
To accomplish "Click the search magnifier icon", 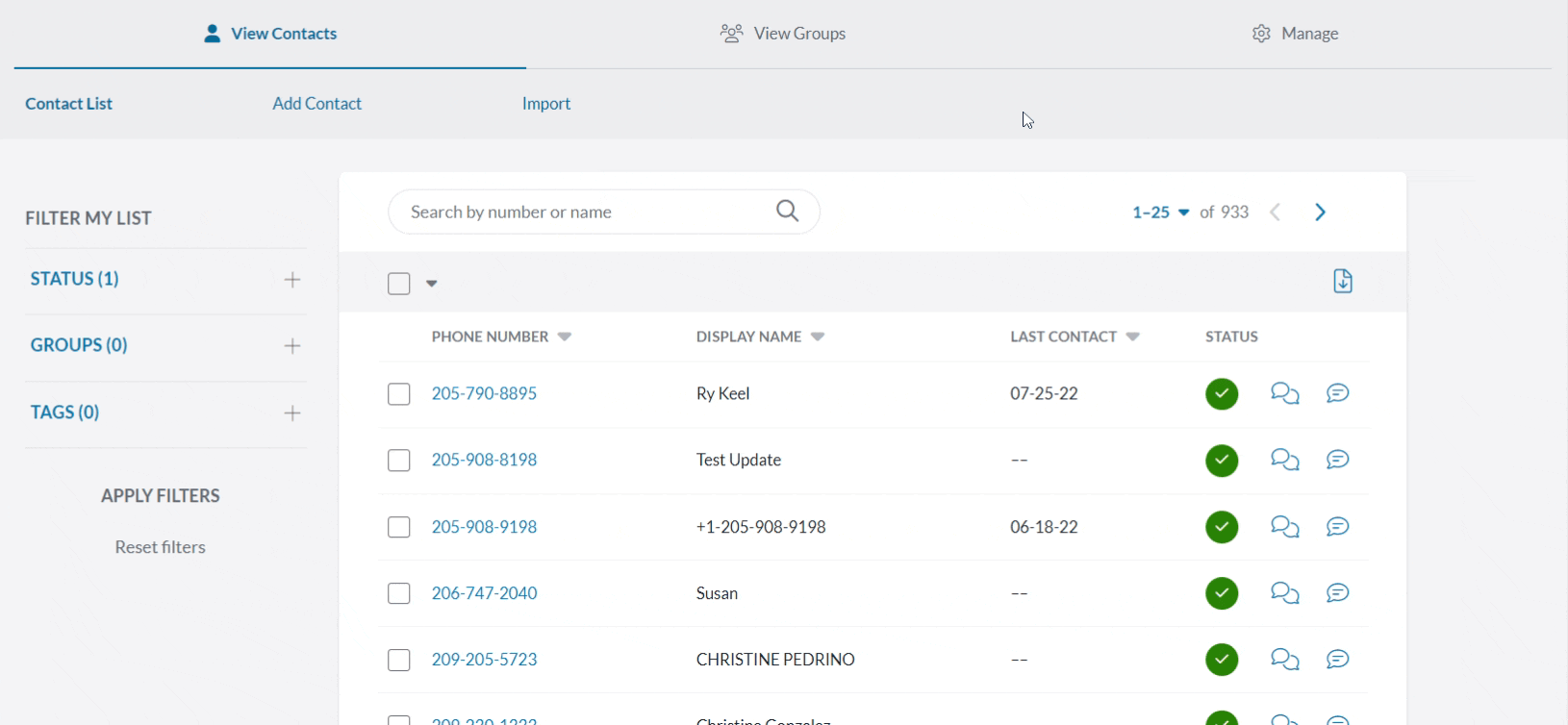I will pos(787,211).
